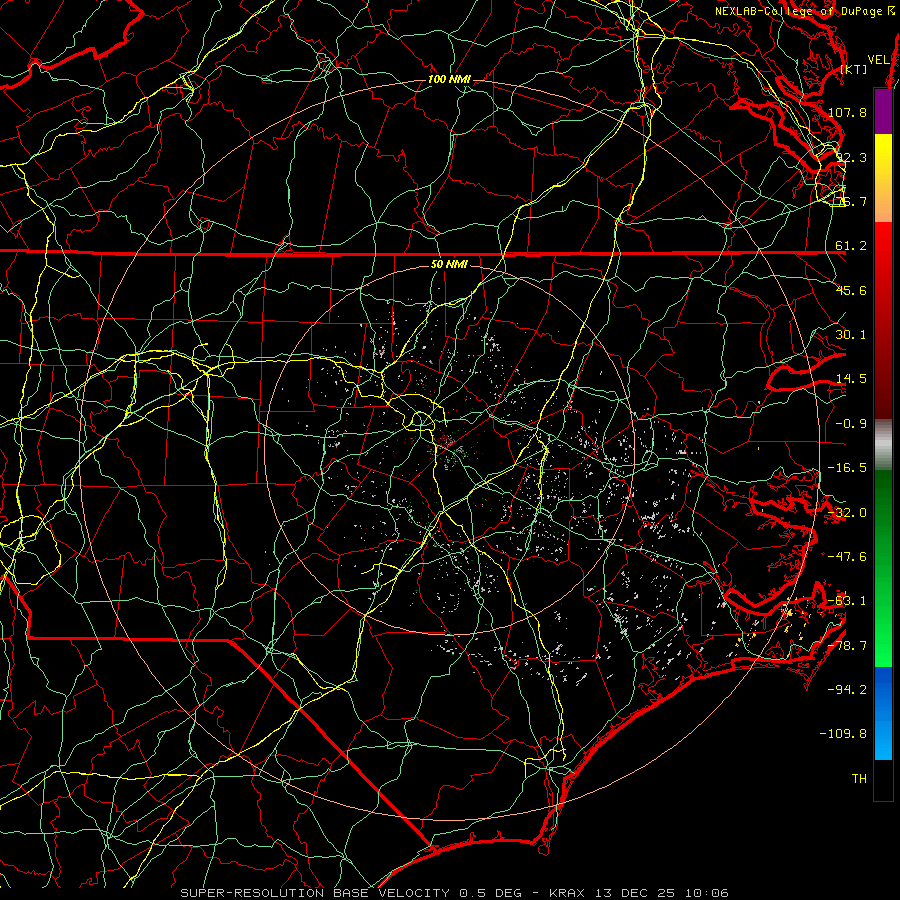The image size is (900, 900).
Task: Click the -16.5 legend value
Action: [847, 468]
